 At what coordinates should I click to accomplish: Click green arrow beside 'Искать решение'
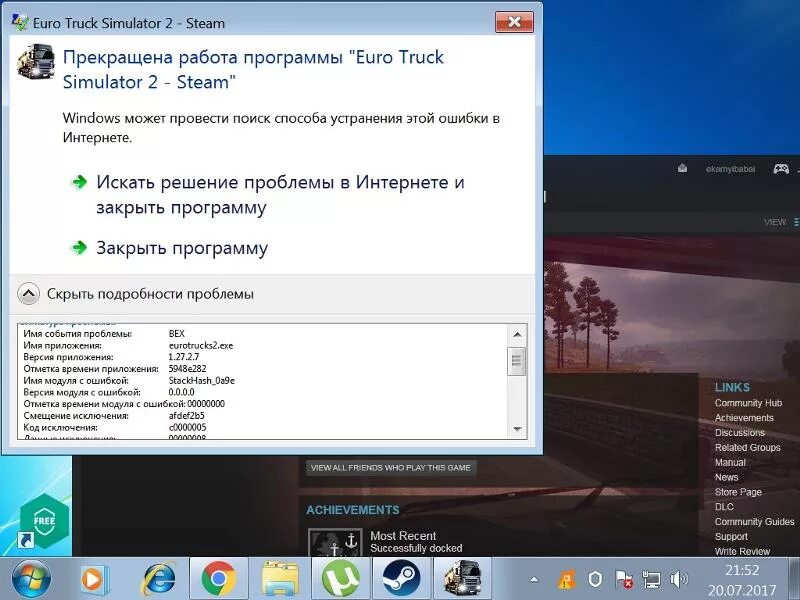(79, 182)
